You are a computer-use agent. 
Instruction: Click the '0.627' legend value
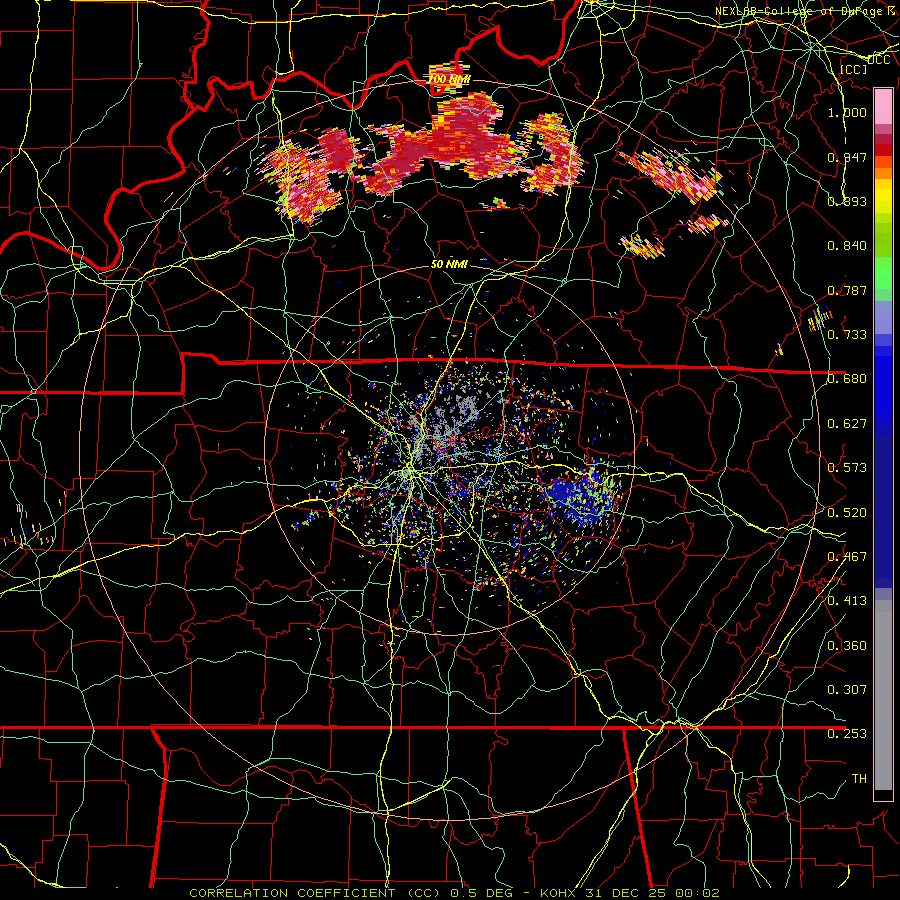847,424
